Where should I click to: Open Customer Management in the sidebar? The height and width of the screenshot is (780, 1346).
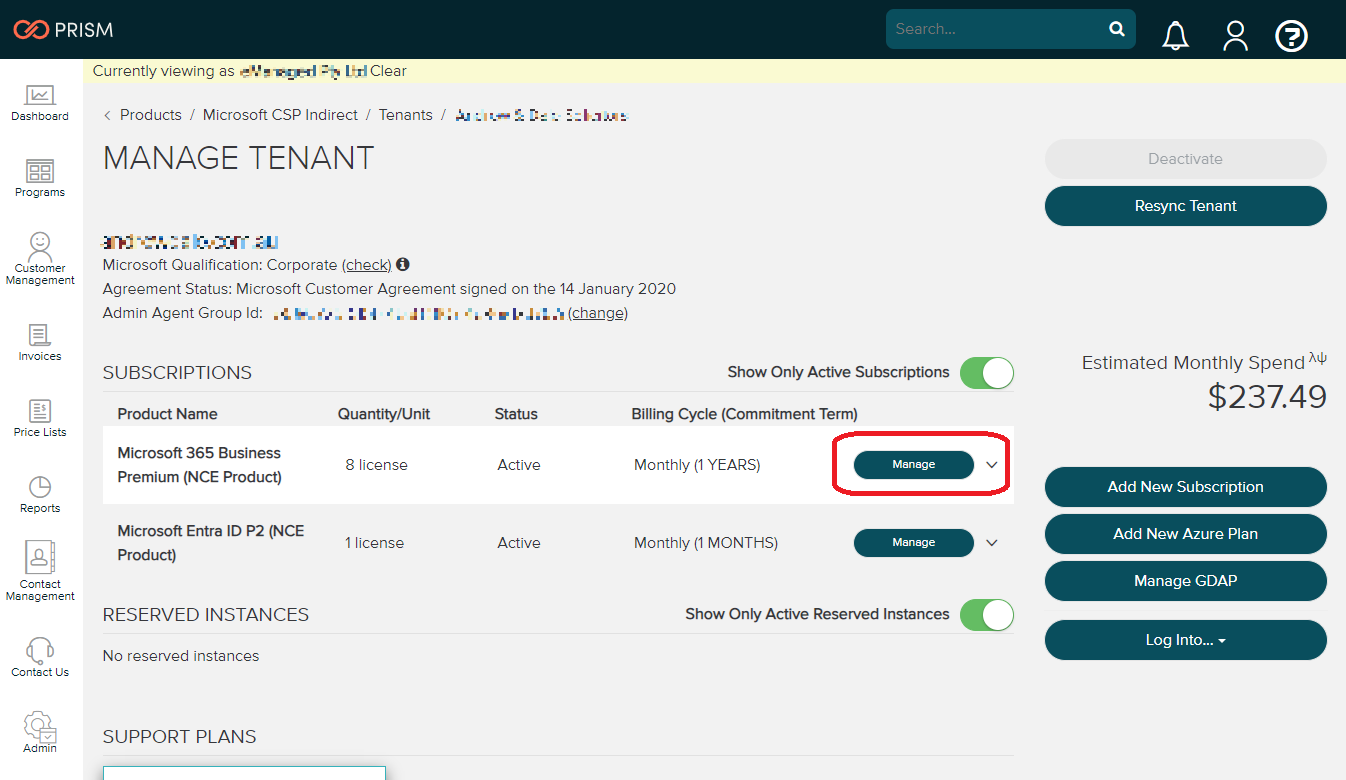[x=40, y=259]
